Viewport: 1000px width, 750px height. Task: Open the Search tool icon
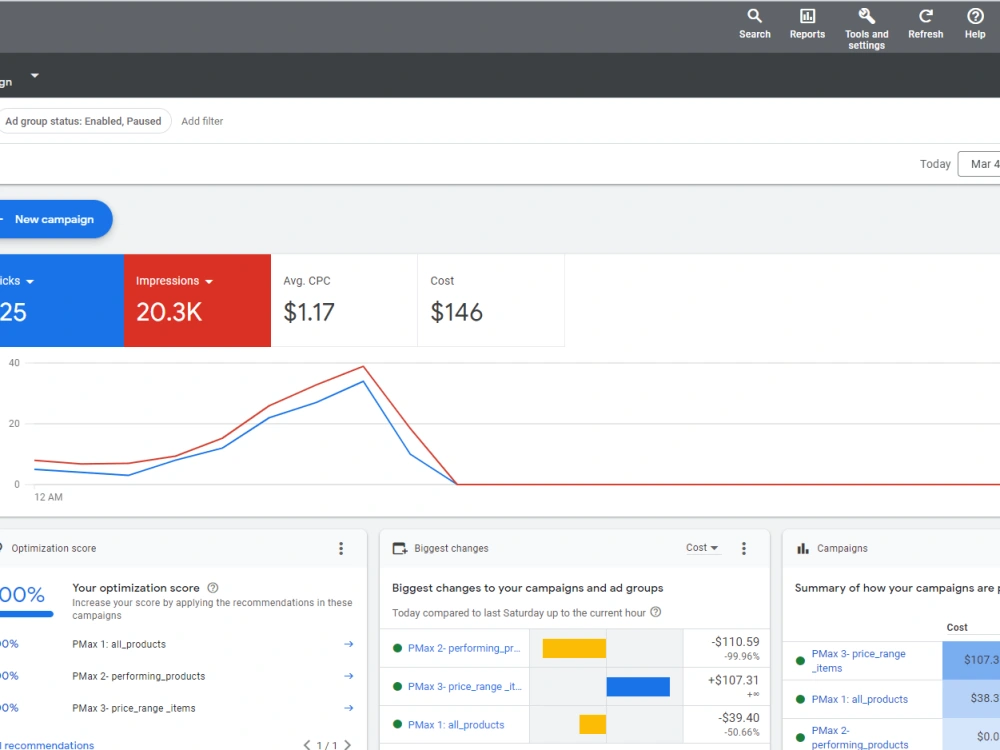754,17
